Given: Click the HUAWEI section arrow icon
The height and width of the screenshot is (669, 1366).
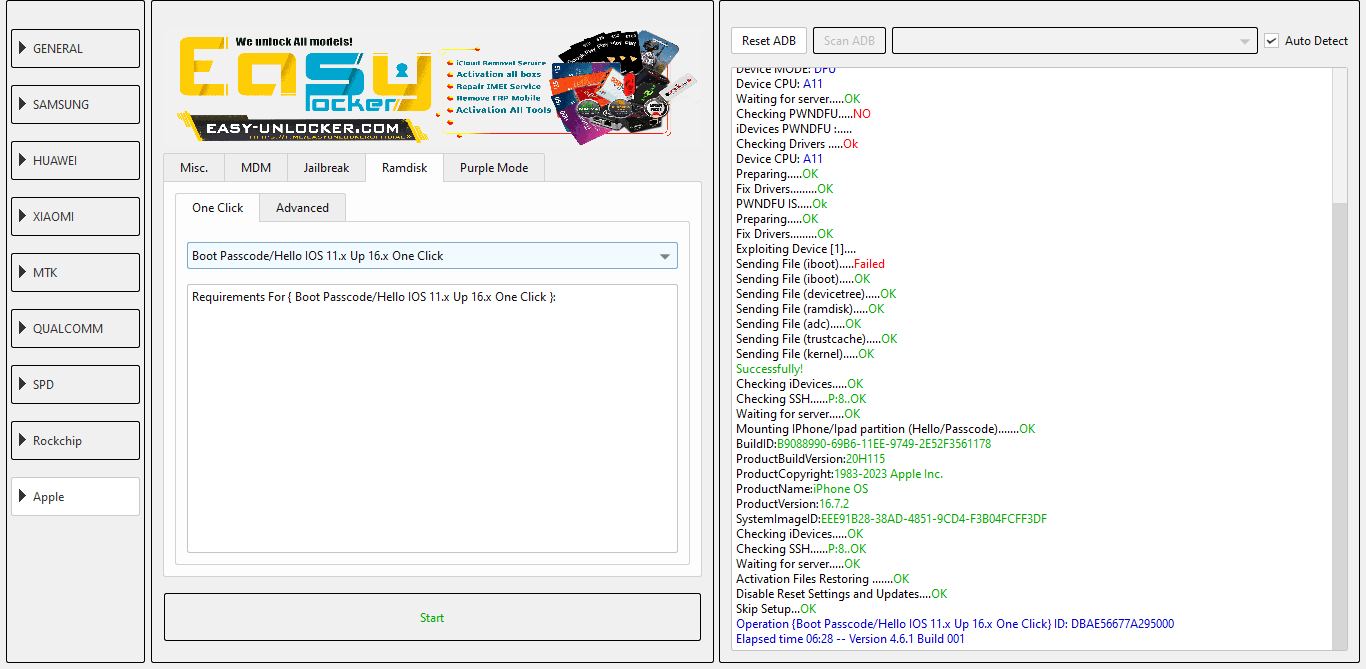Looking at the screenshot, I should click(x=23, y=160).
